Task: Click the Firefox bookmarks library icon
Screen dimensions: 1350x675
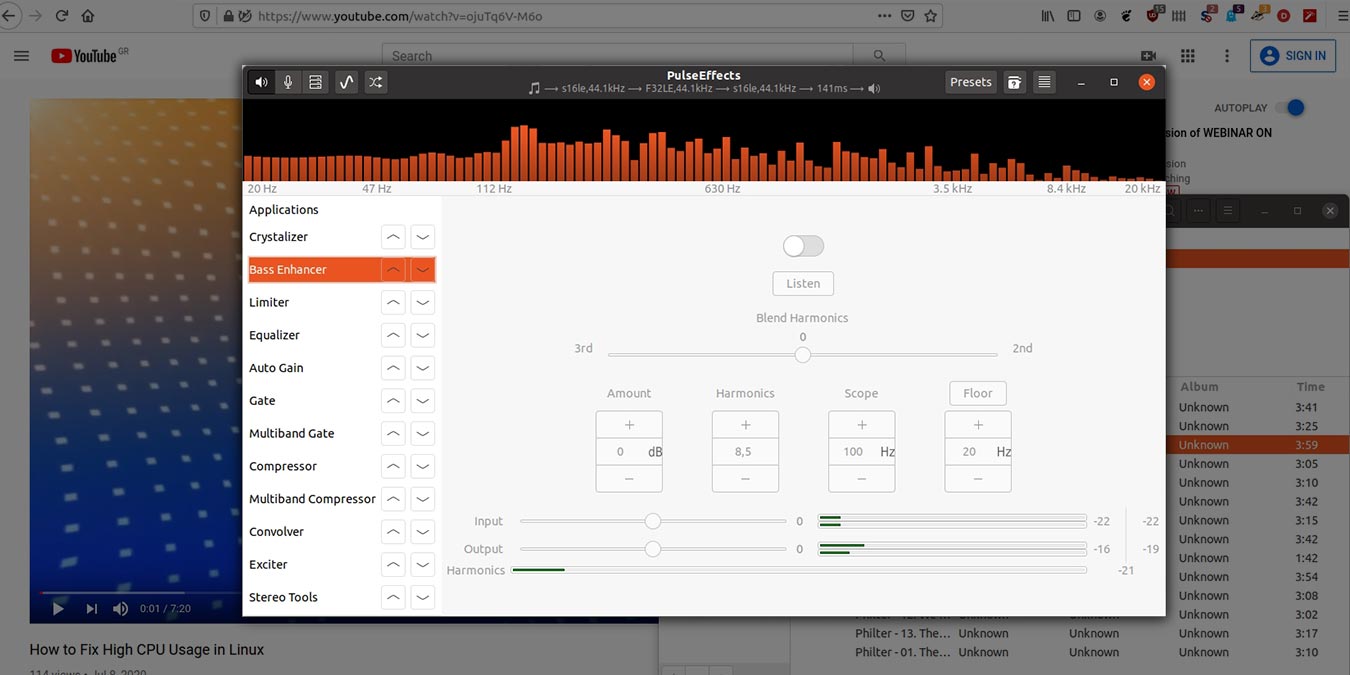Action: [1046, 15]
